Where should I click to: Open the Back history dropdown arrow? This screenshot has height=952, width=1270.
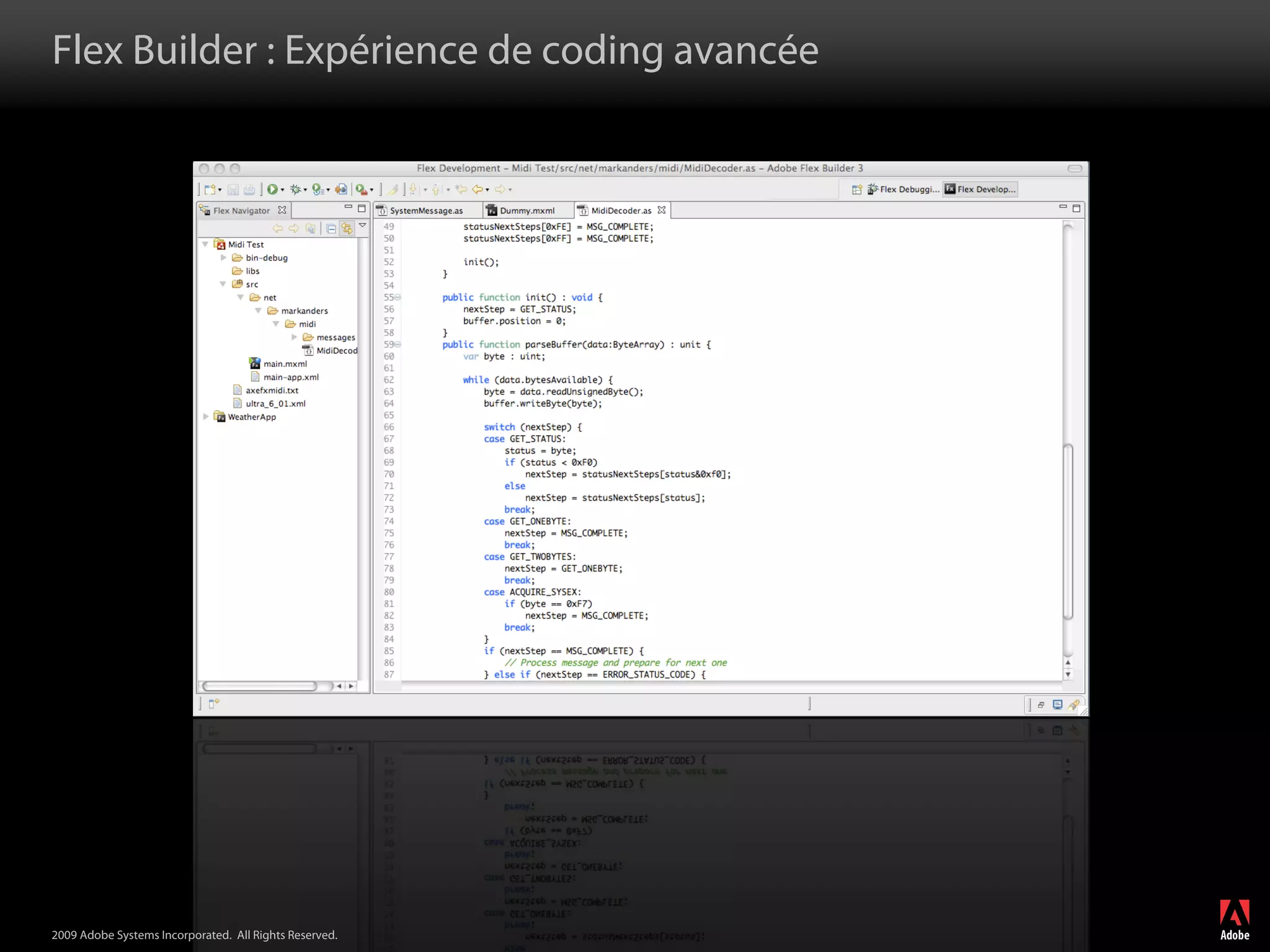pyautogui.click(x=487, y=190)
